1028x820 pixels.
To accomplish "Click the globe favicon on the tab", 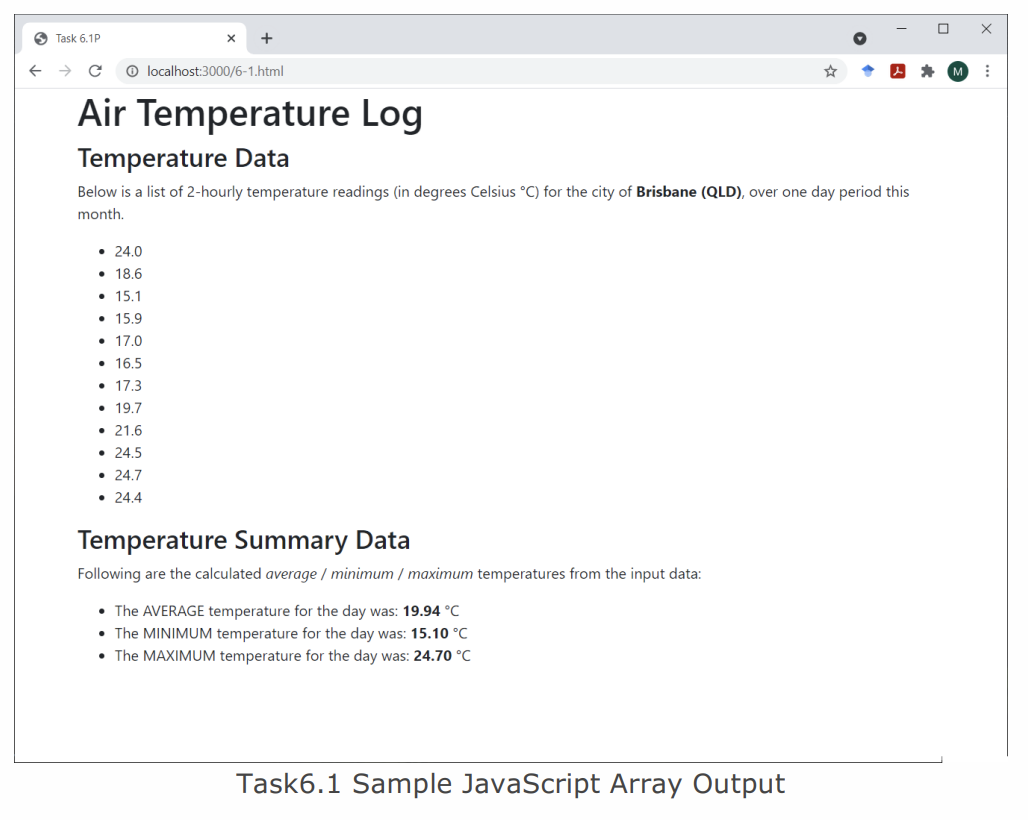I will [40, 38].
